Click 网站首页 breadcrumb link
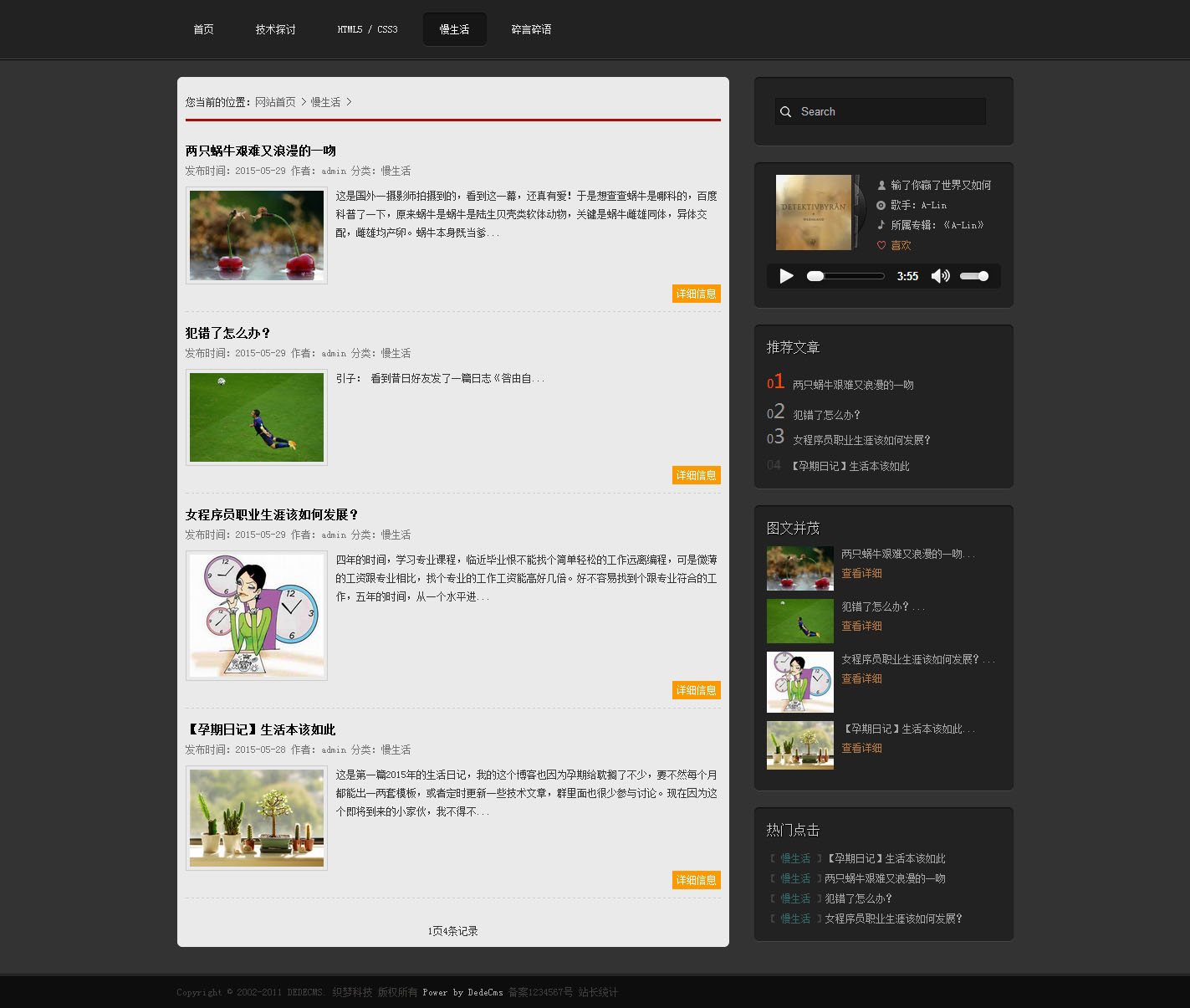 pos(275,102)
